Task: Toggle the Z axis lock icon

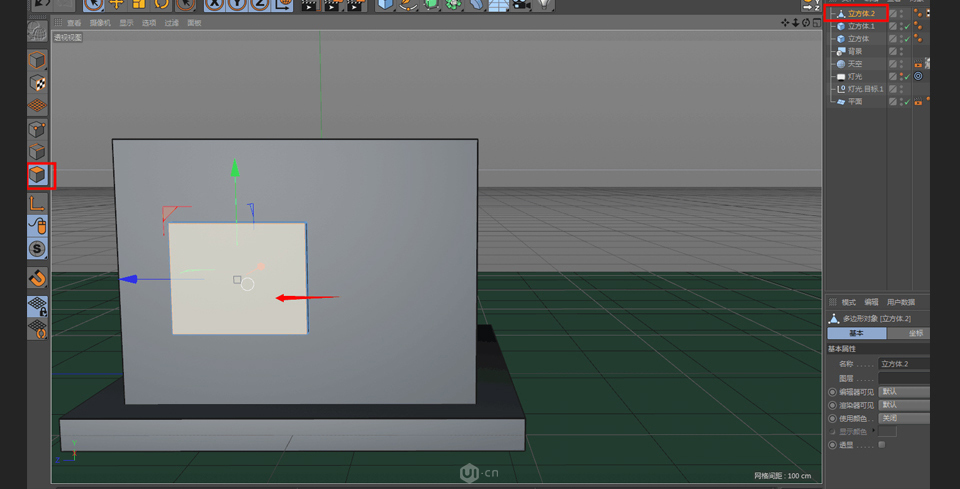Action: [x=260, y=4]
